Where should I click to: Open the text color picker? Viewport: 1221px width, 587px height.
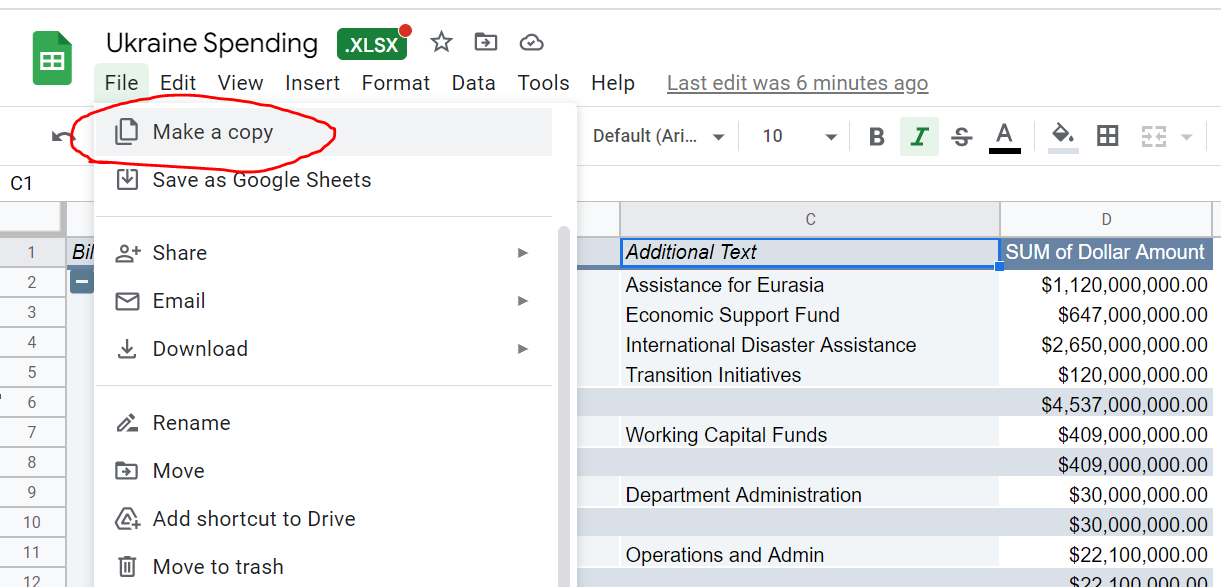click(1005, 137)
